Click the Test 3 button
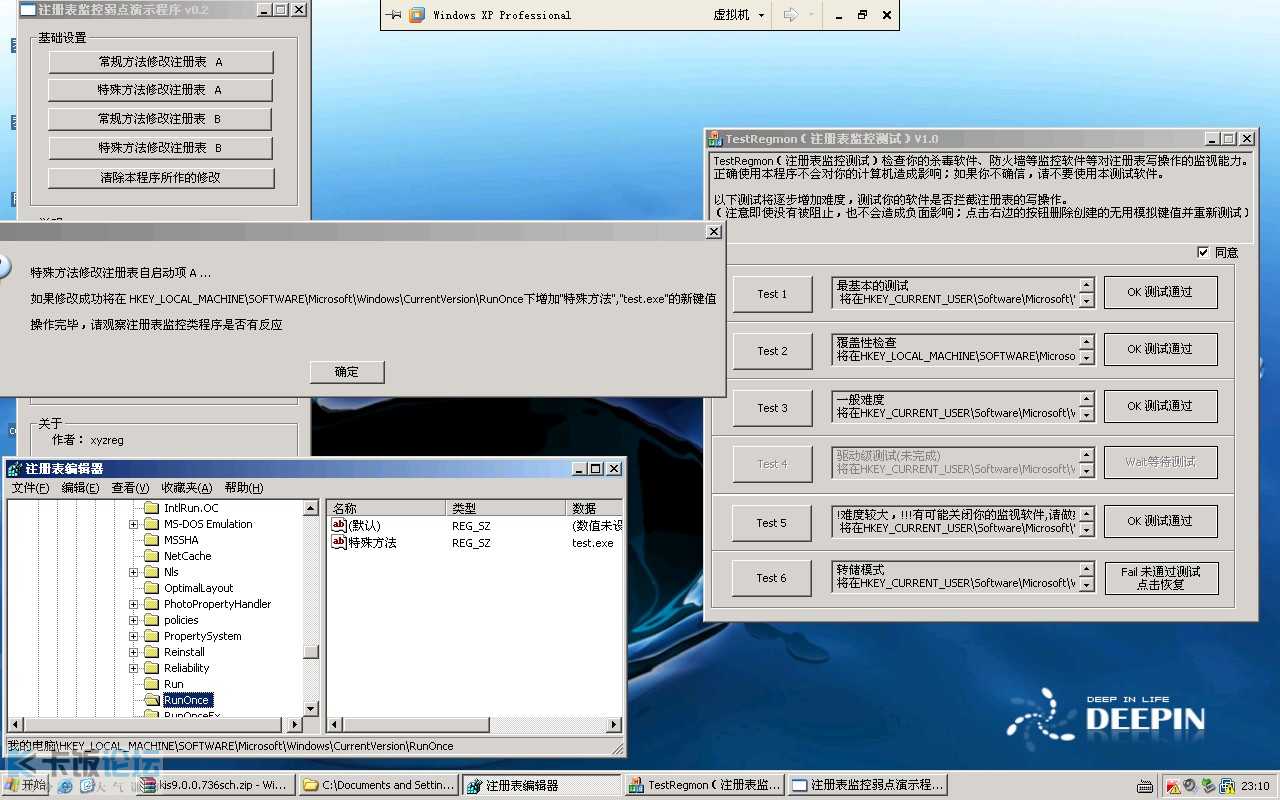 click(772, 408)
